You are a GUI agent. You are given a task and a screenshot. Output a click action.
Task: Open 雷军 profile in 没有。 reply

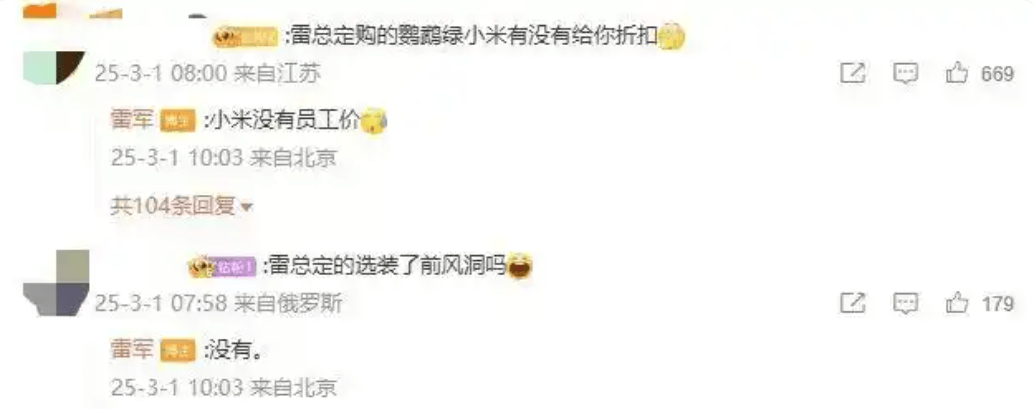[132, 350]
